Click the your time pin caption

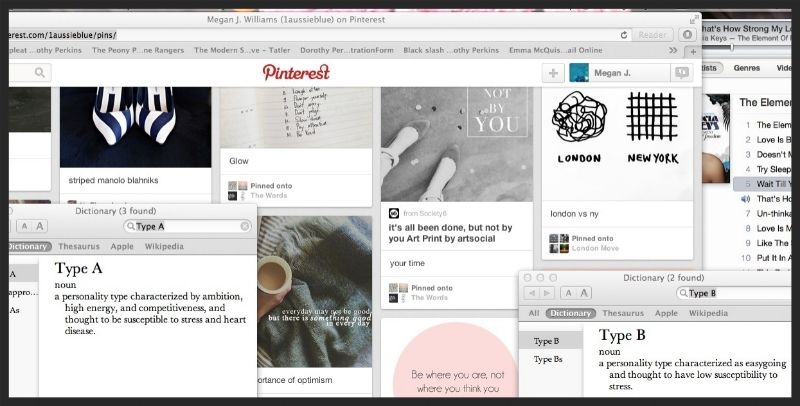coord(407,264)
